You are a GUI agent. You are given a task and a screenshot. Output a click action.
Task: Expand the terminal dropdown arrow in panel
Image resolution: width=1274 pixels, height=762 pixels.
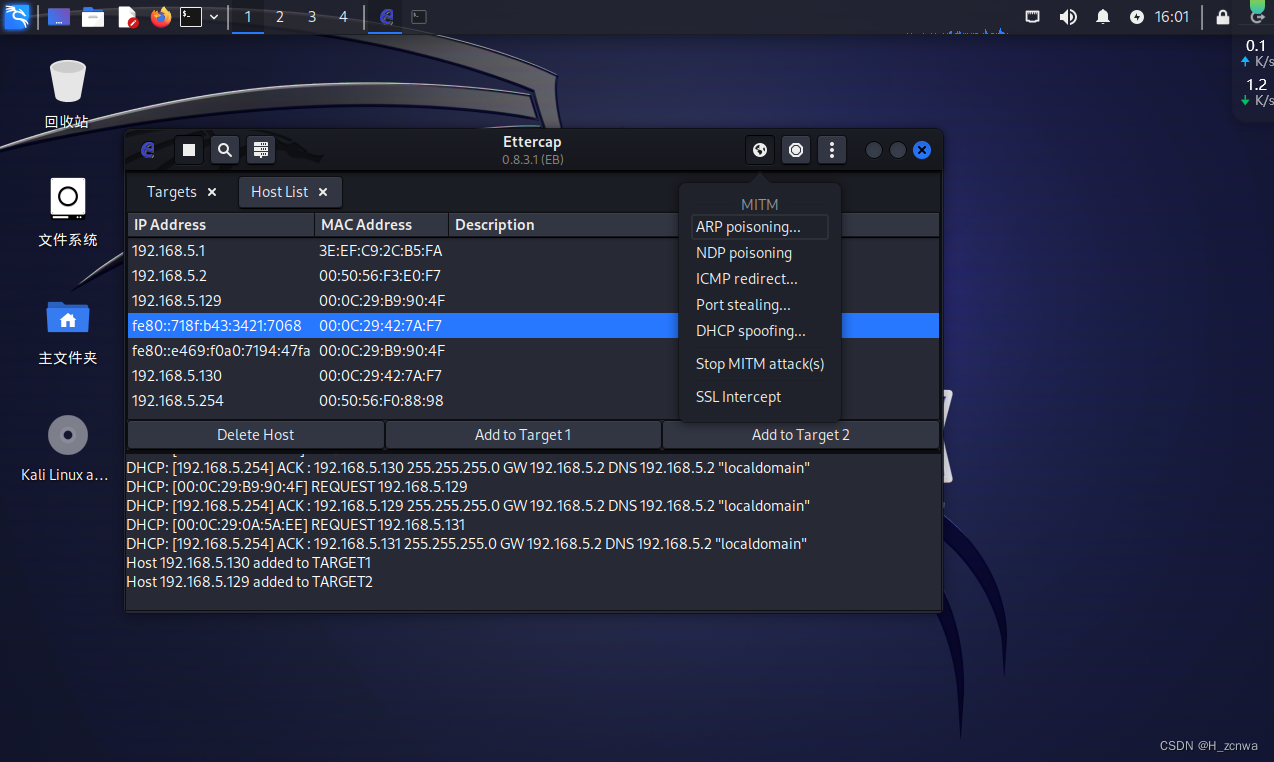coord(214,17)
